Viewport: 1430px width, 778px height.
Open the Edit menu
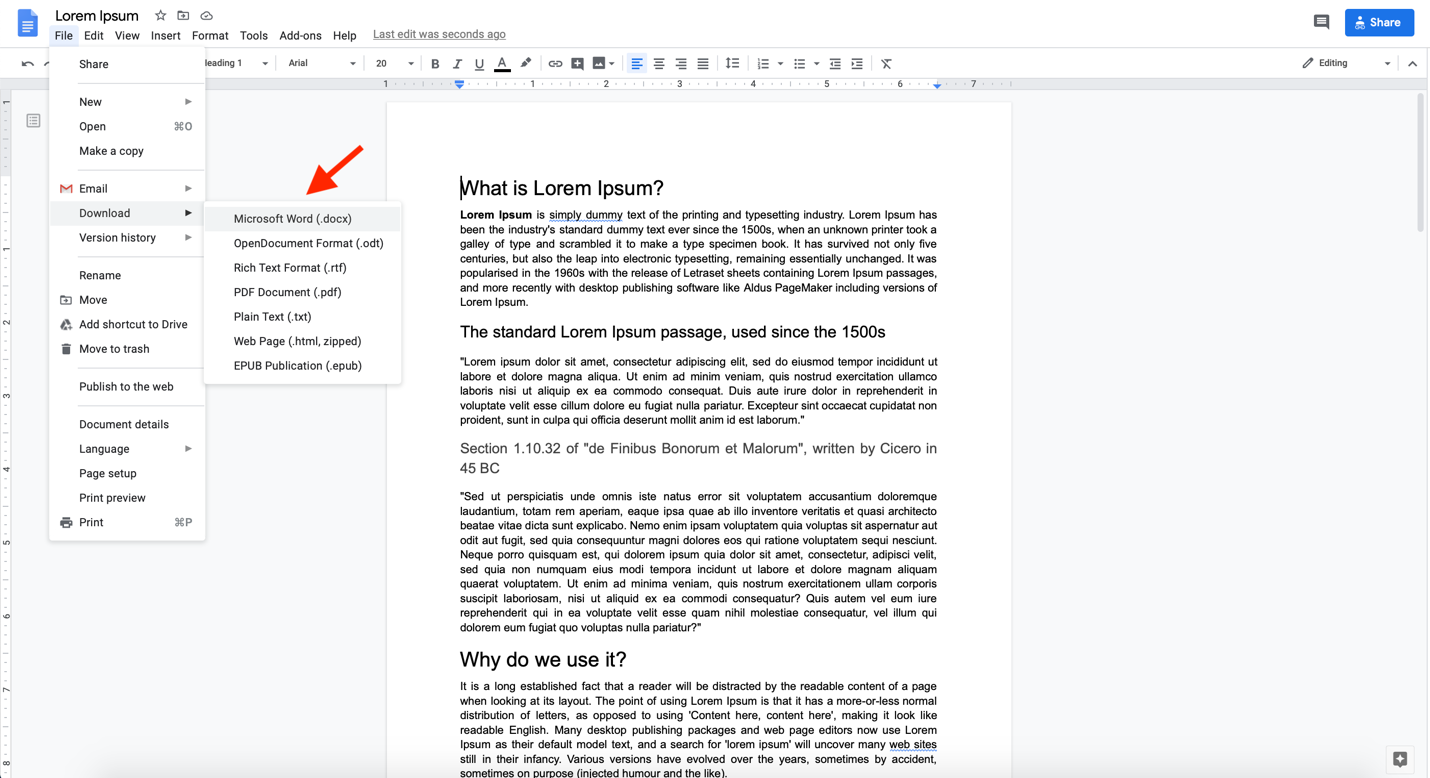point(94,35)
